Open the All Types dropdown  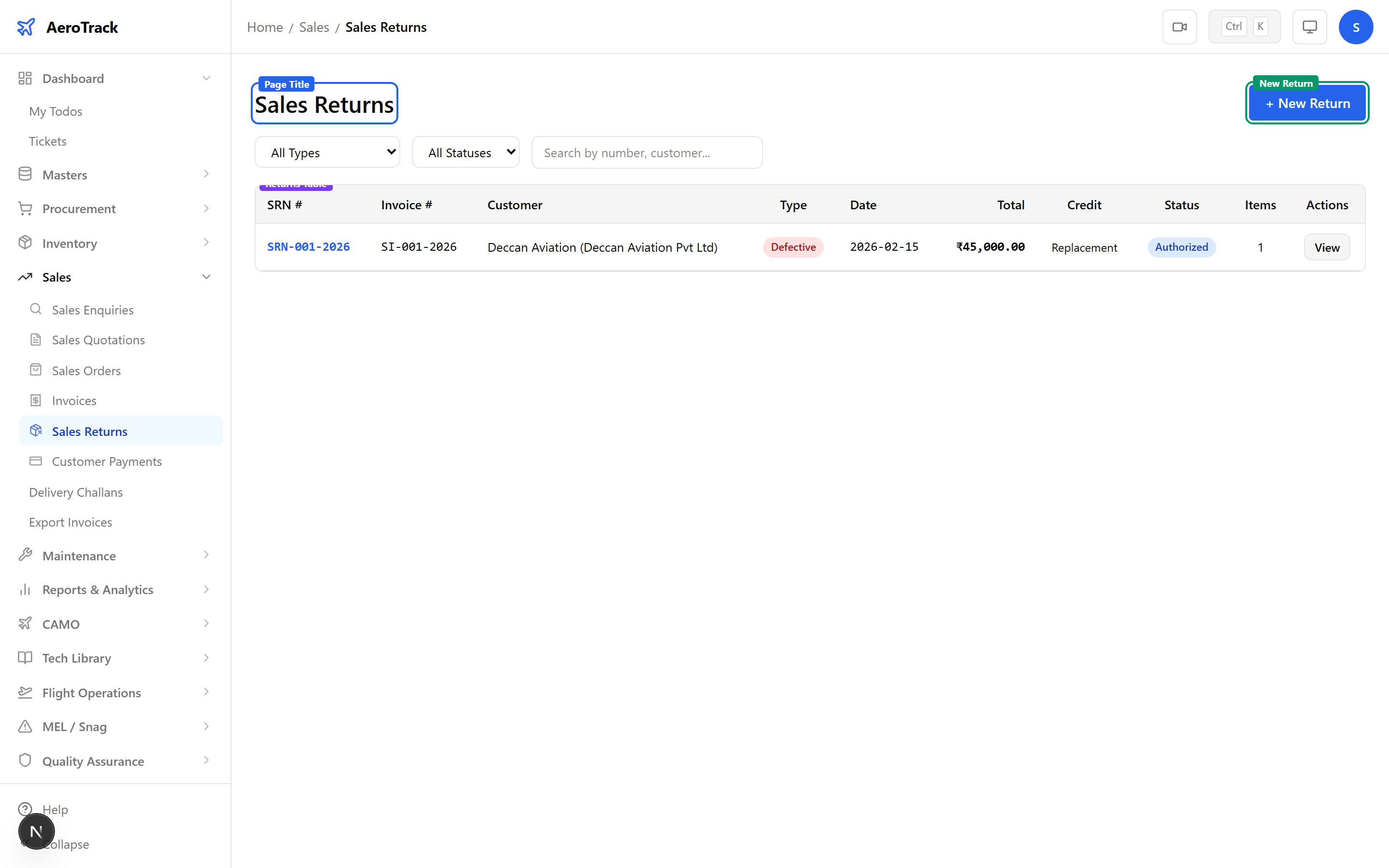(327, 152)
